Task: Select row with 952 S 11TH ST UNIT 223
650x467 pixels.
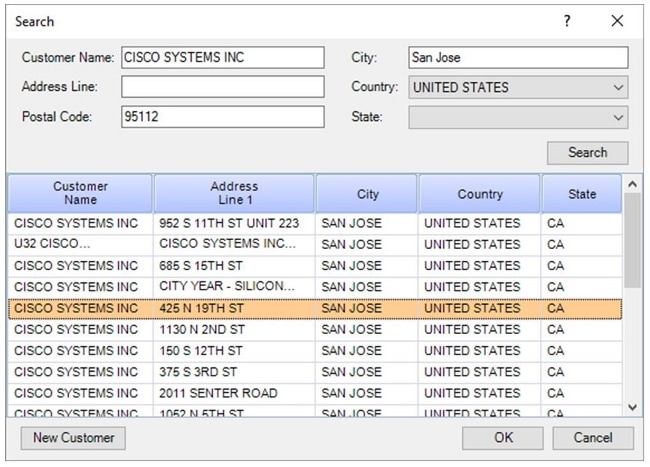Action: click(x=315, y=223)
